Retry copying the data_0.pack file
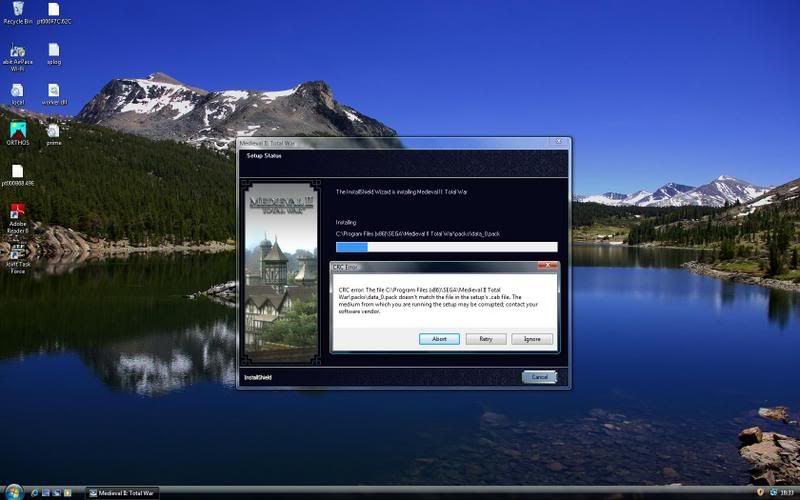This screenshot has width=800, height=500. coord(486,339)
